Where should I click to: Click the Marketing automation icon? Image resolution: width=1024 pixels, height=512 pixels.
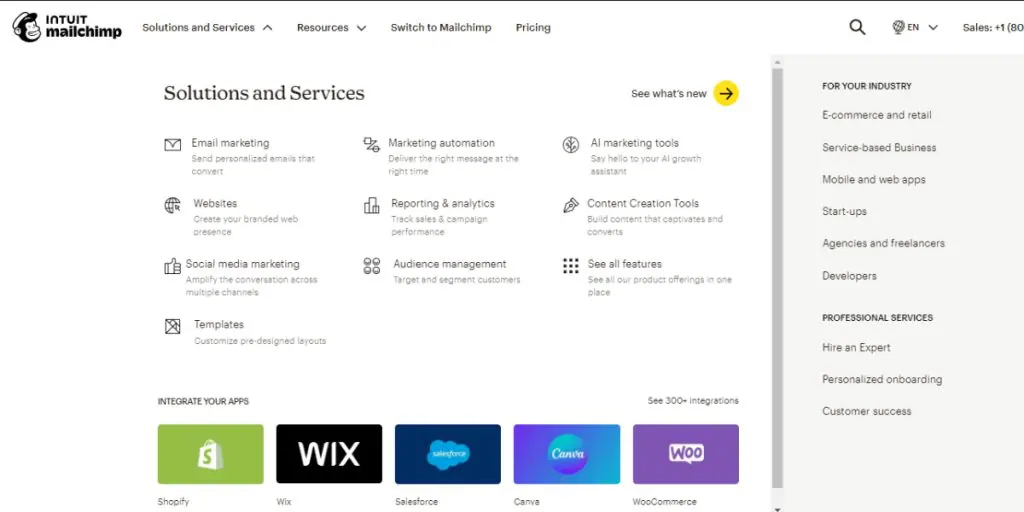[x=371, y=144]
